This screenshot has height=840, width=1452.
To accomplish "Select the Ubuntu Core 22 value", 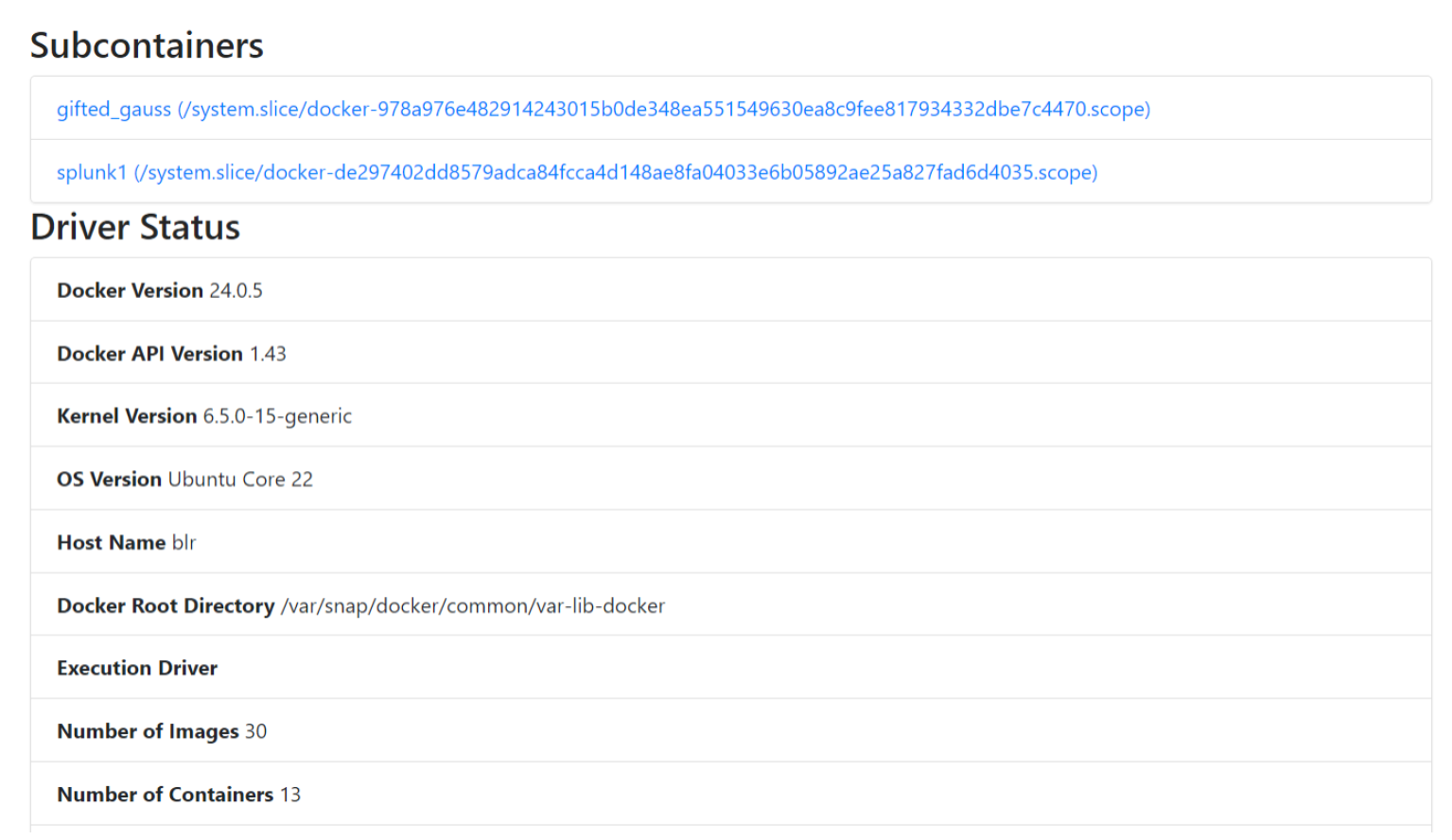I will [x=240, y=480].
